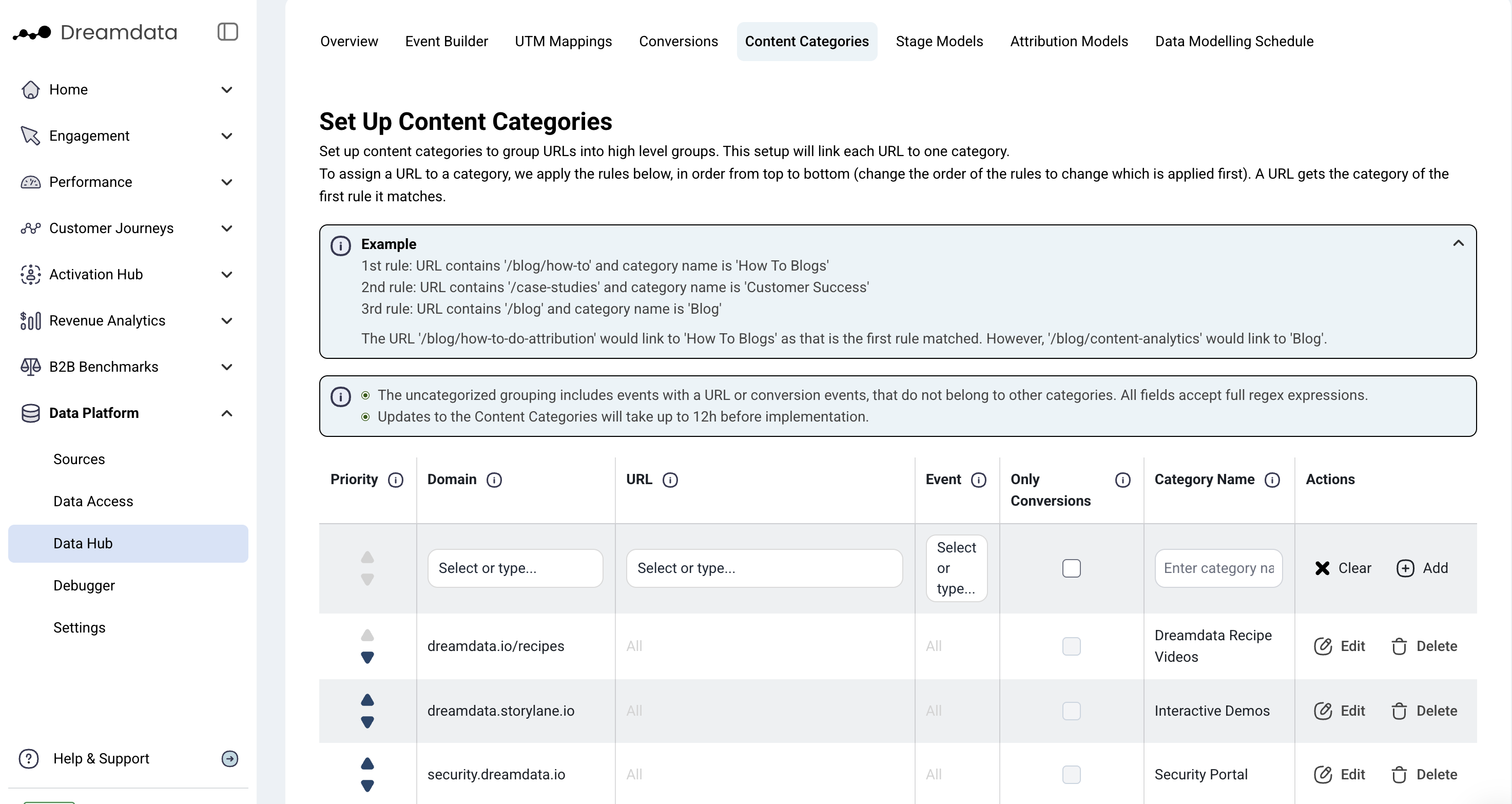Delete the Security Portal category rule
The image size is (1512, 804).
click(x=1424, y=775)
